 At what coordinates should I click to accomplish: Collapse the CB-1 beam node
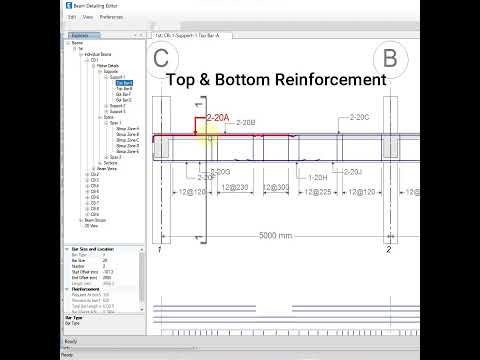click(87, 60)
